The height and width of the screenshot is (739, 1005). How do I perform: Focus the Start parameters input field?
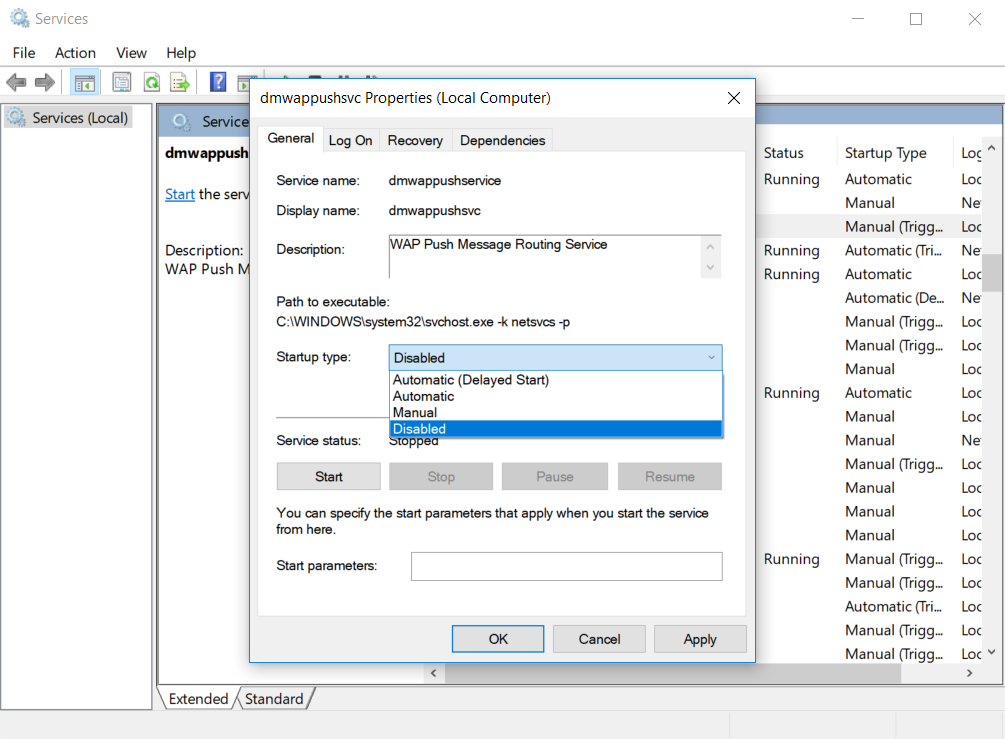click(x=567, y=566)
